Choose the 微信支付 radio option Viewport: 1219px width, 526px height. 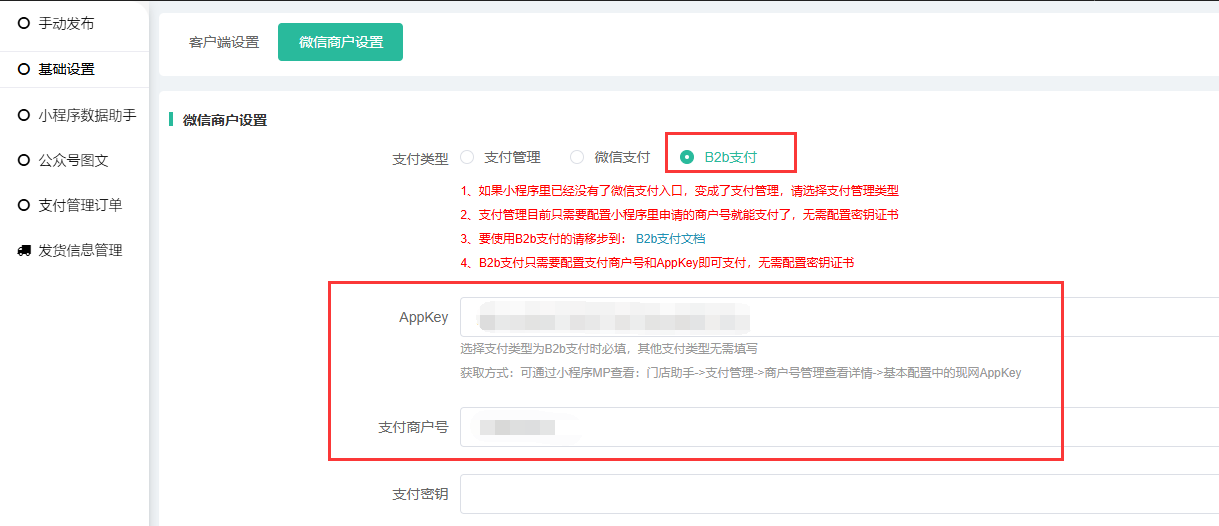(577, 157)
